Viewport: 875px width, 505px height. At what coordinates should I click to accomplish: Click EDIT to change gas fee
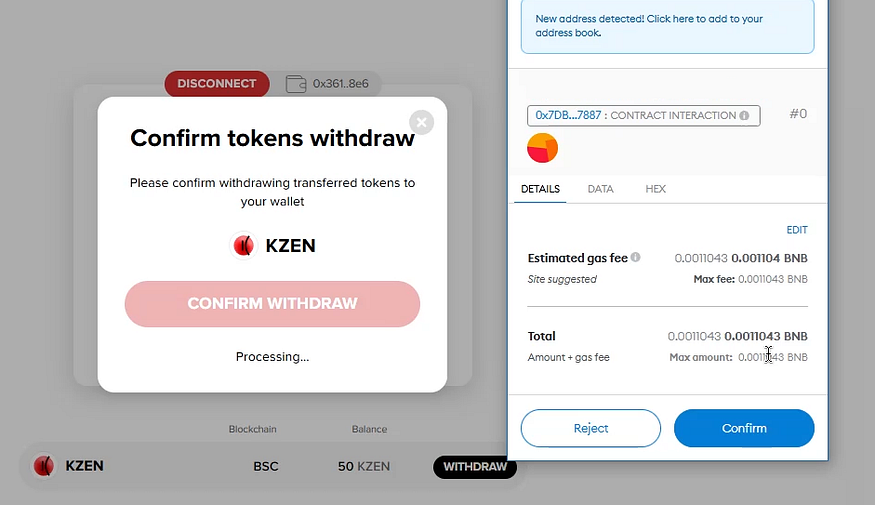[x=796, y=230]
